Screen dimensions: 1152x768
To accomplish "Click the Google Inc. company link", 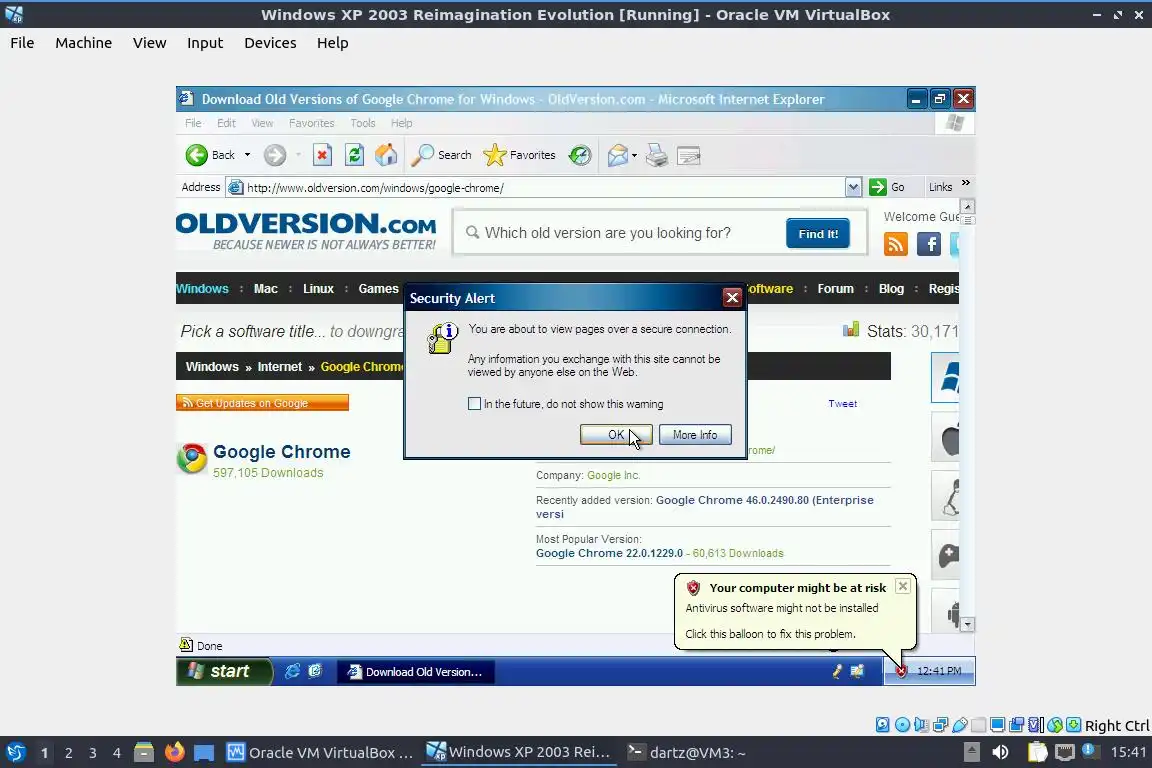I will tap(613, 475).
